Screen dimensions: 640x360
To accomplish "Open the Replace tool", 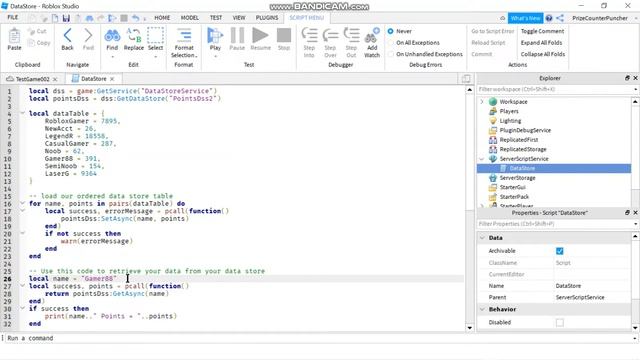I will coord(134,36).
